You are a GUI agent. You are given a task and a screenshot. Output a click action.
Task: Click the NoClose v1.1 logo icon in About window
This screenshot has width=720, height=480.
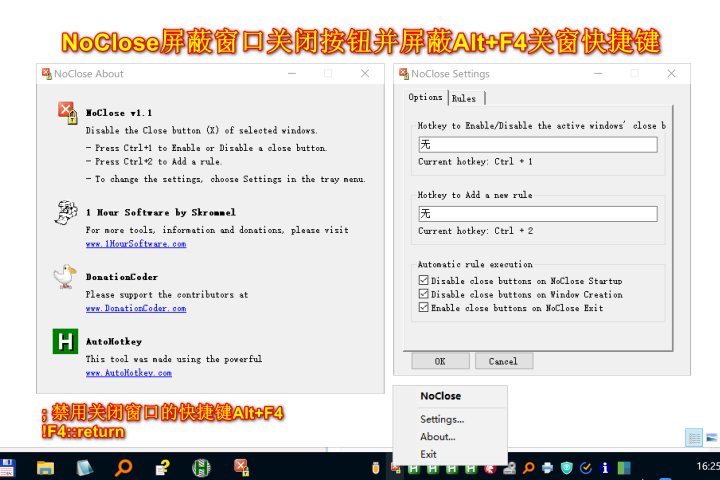(x=67, y=113)
